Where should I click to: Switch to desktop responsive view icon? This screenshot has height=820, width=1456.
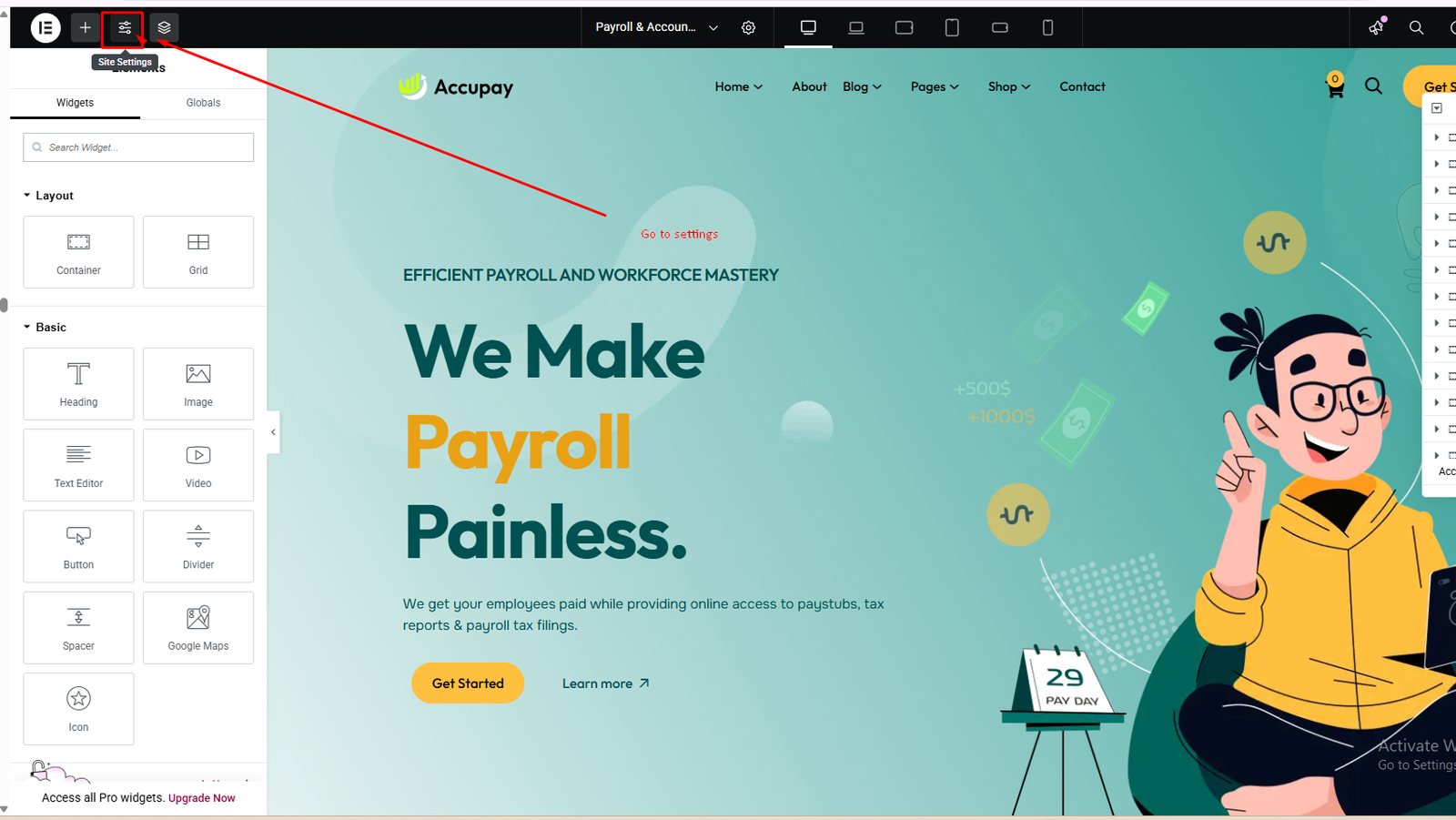point(808,27)
